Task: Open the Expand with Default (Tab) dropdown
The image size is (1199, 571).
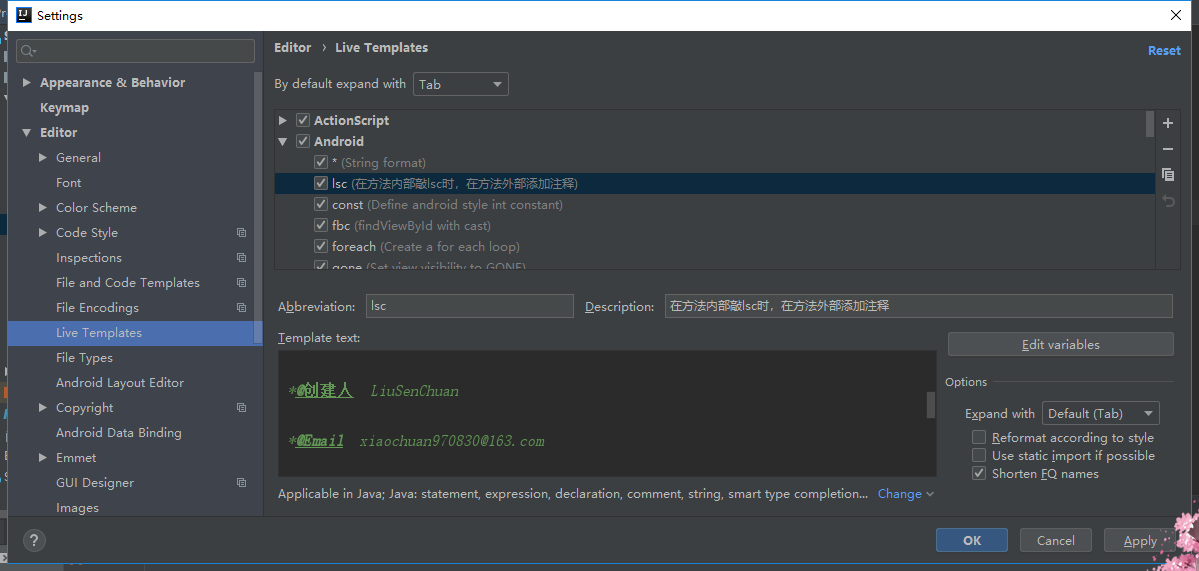Action: [x=1100, y=414]
